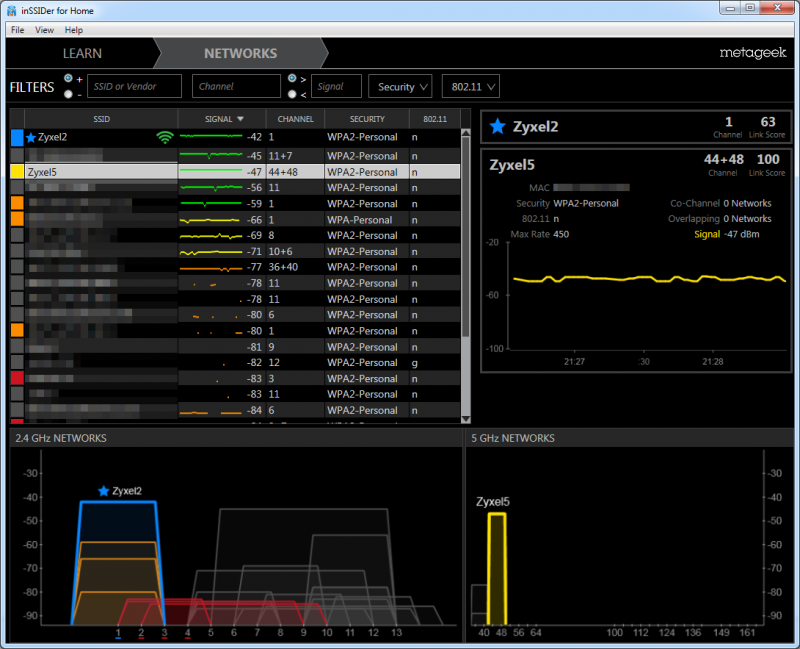Click the blue star next to Zyxel2 in list
Image resolution: width=800 pixels, height=649 pixels.
click(31, 137)
